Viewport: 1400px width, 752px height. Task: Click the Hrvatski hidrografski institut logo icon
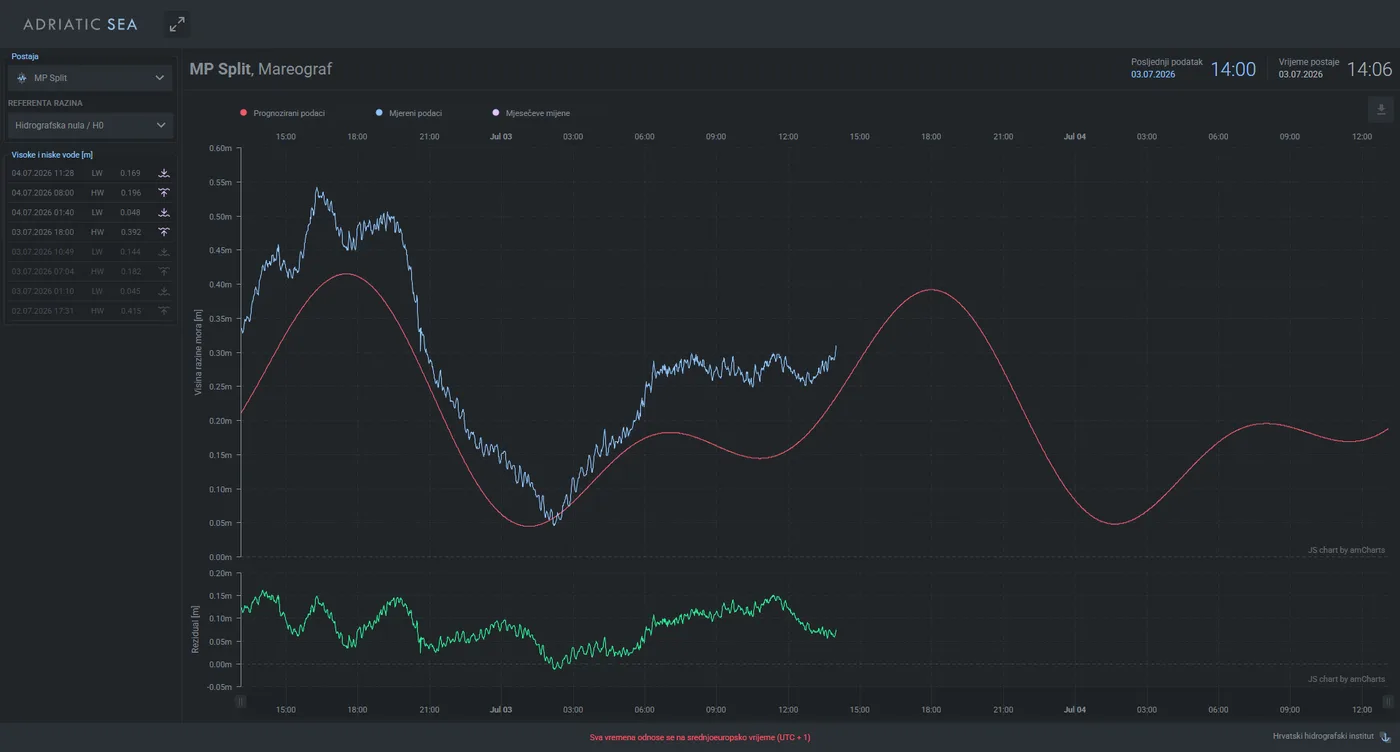coord(1386,737)
